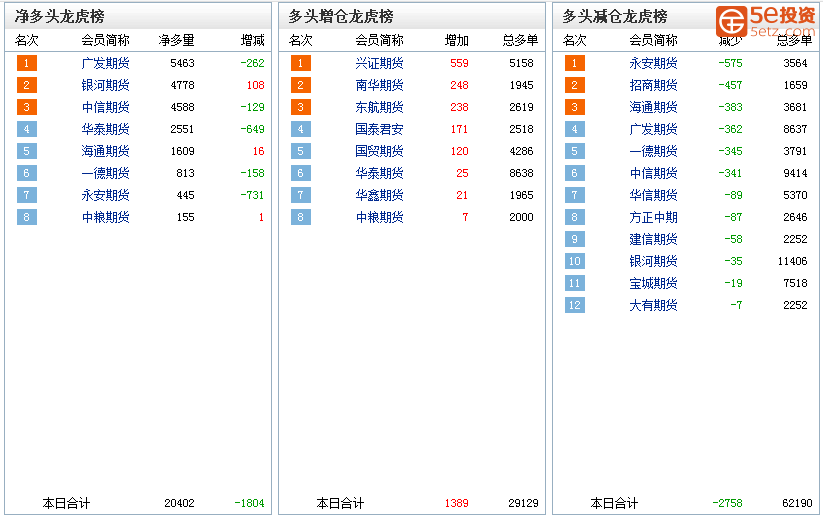Open 国泰君安 link in 多头增仓龙虎榜
Viewport: 823px width, 517px height.
(x=379, y=130)
